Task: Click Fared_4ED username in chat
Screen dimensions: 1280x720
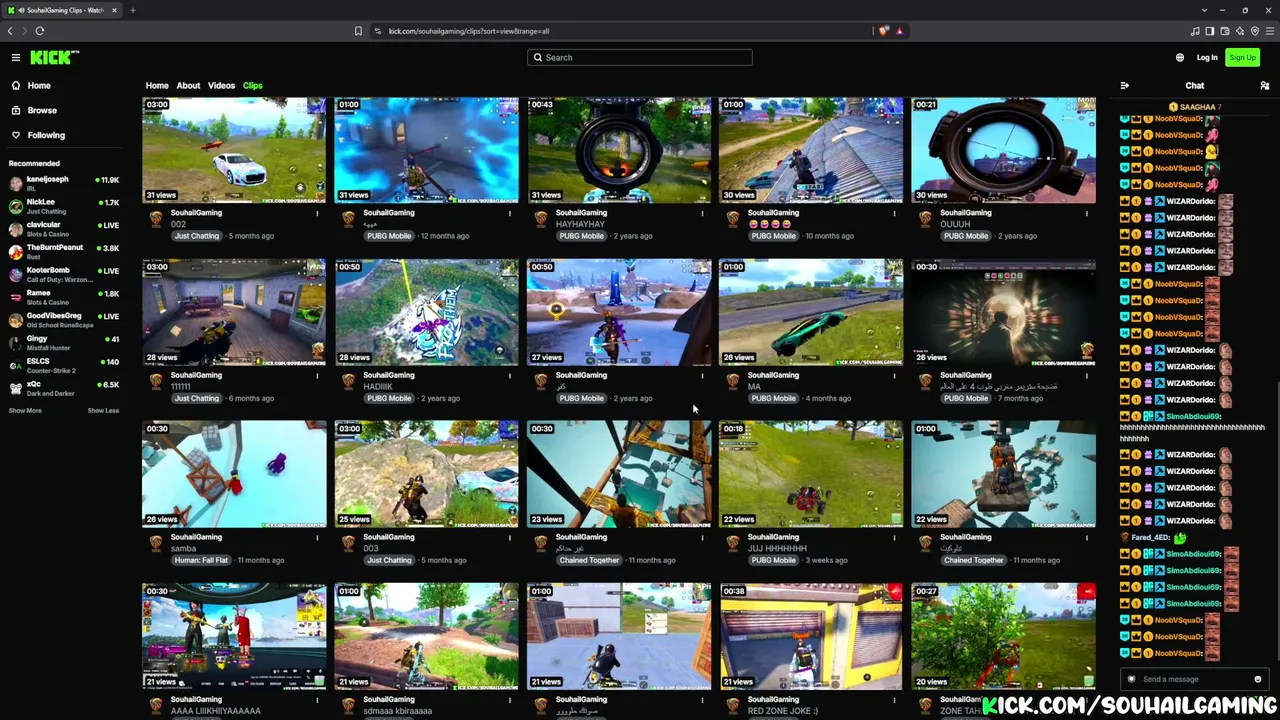Action: (1151, 537)
